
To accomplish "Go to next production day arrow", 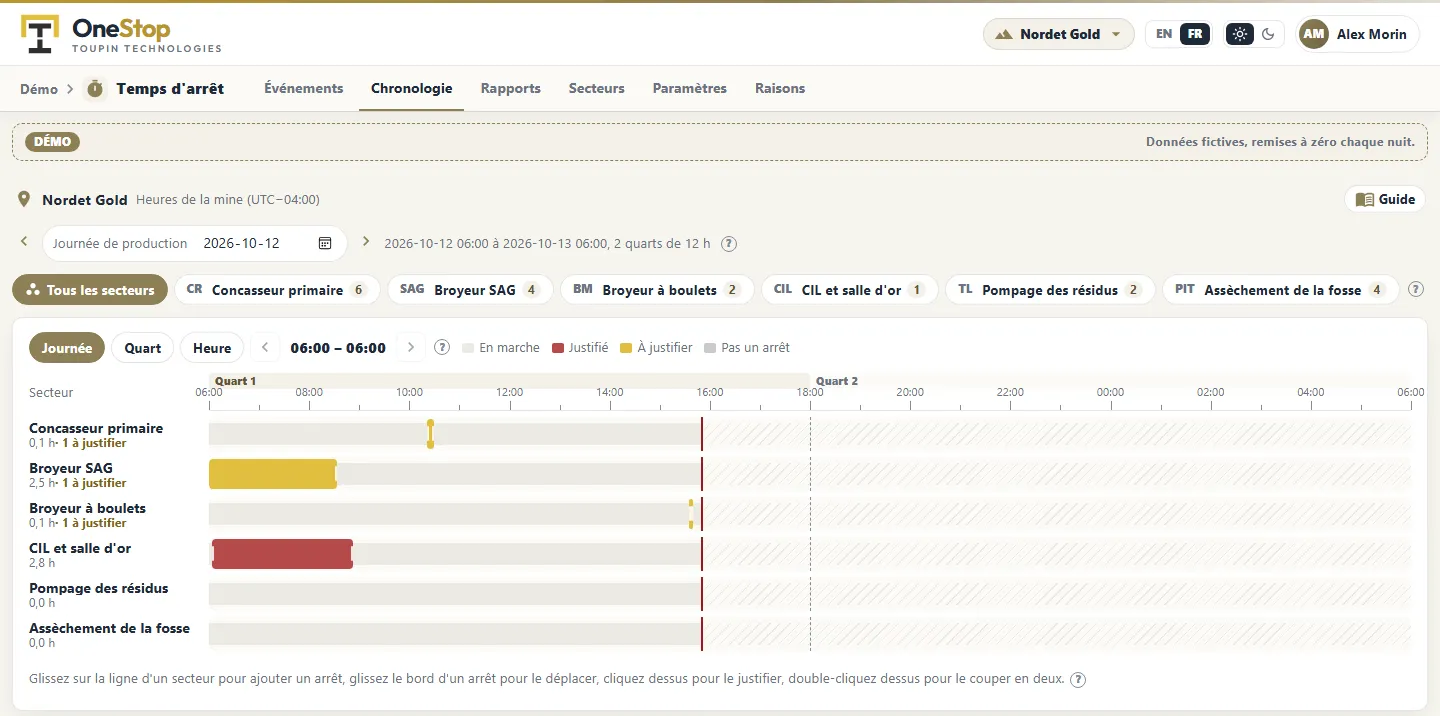I will point(366,242).
